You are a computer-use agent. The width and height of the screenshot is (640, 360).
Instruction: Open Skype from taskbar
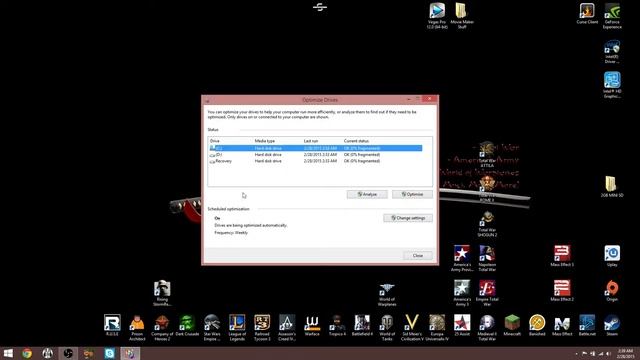(x=109, y=353)
